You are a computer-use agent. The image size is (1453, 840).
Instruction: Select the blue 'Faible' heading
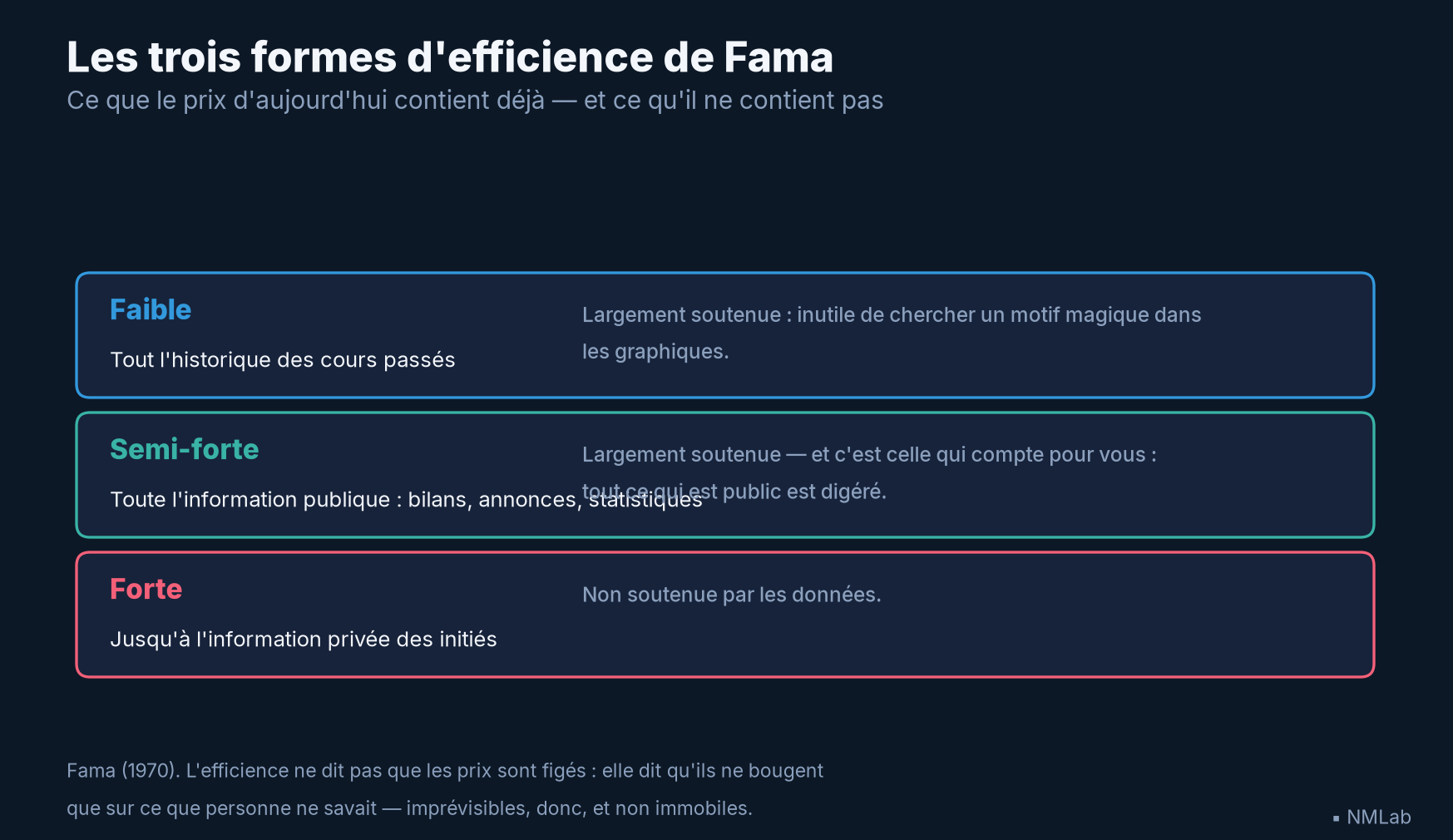click(x=151, y=309)
